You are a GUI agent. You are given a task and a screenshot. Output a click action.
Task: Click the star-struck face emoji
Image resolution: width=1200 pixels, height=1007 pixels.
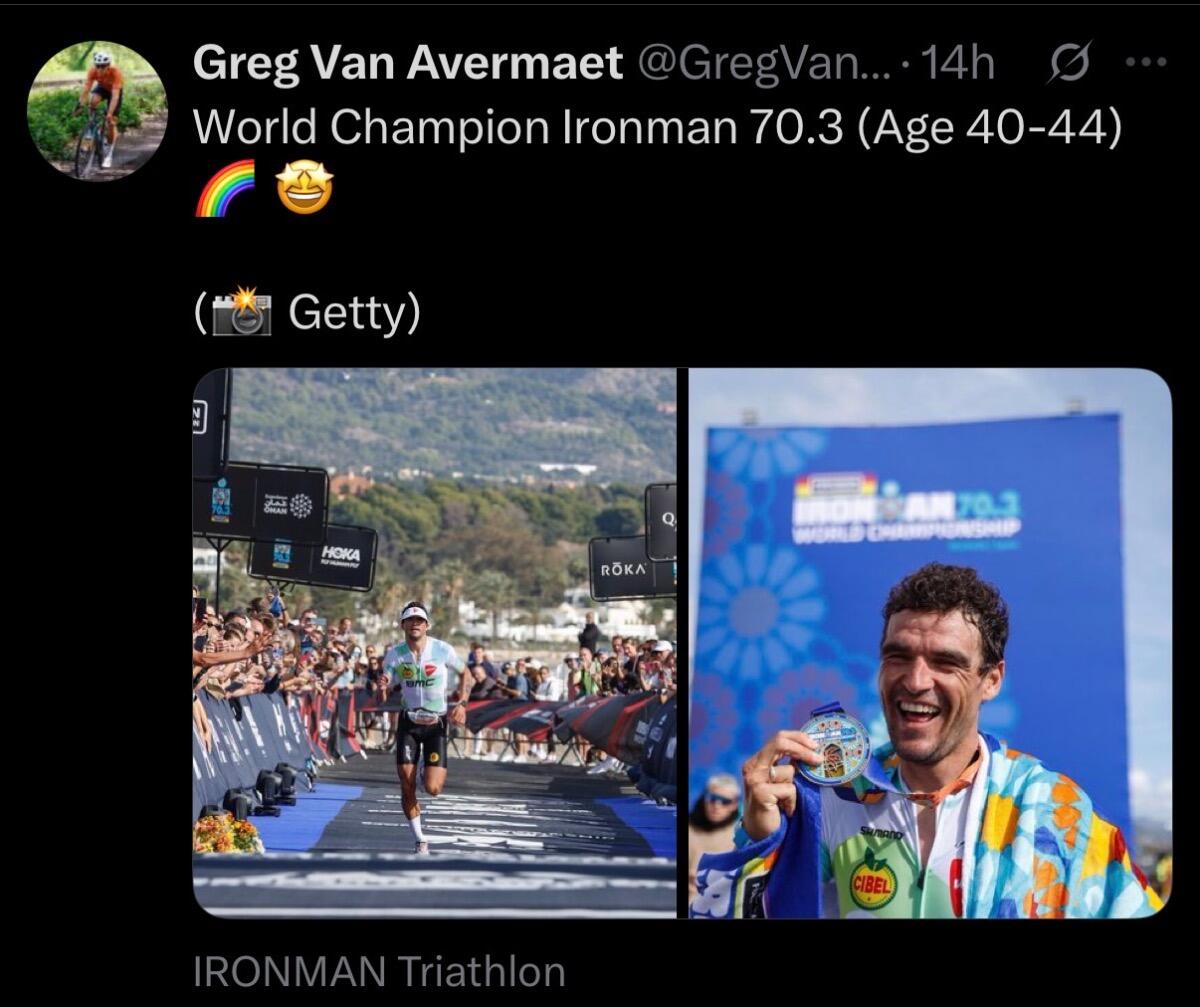305,189
